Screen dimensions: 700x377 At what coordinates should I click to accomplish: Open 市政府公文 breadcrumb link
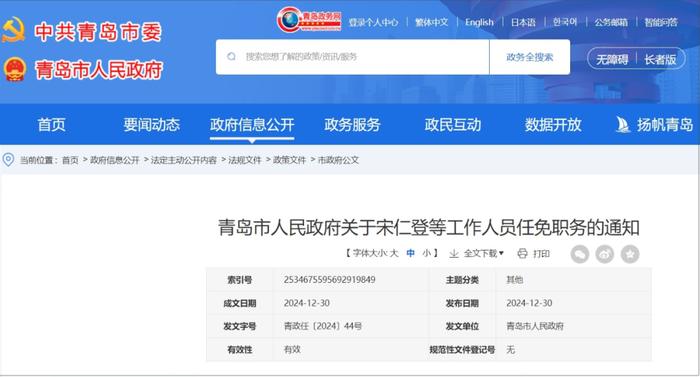[338, 159]
